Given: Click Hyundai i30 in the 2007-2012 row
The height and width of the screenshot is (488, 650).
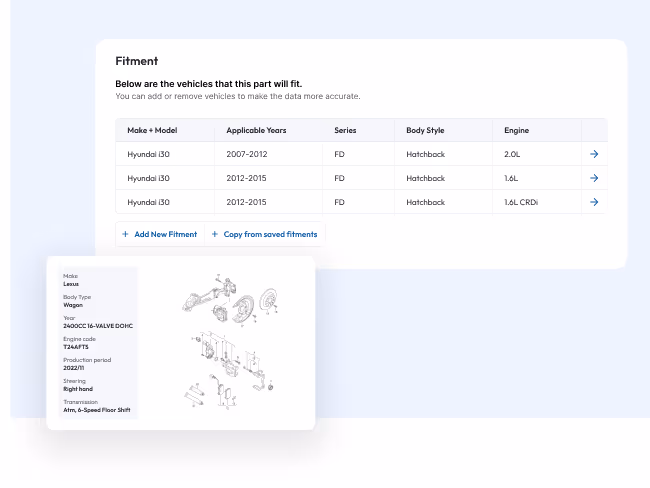Looking at the screenshot, I should [148, 154].
